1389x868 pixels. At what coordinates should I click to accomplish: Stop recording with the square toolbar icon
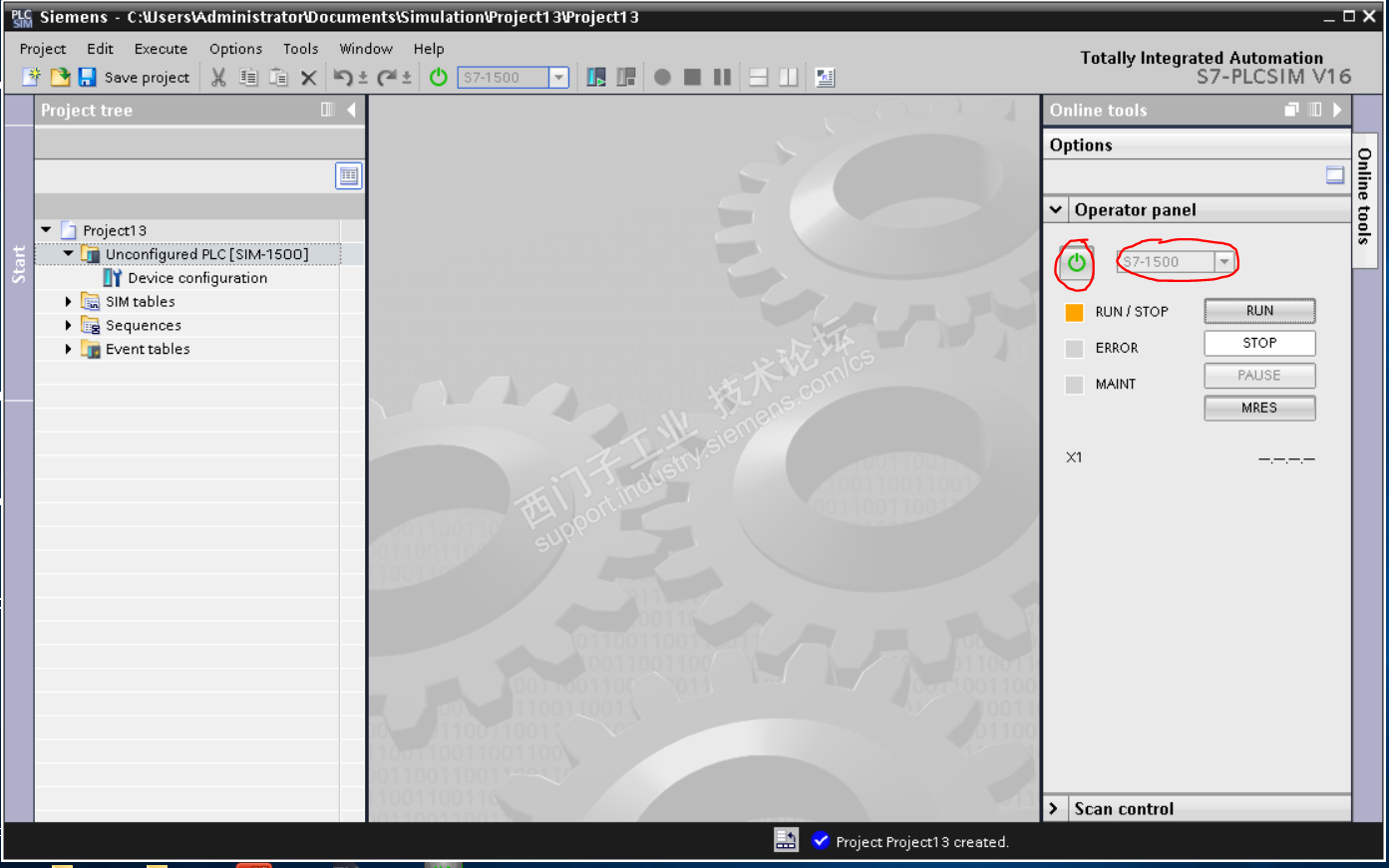pyautogui.click(x=692, y=77)
